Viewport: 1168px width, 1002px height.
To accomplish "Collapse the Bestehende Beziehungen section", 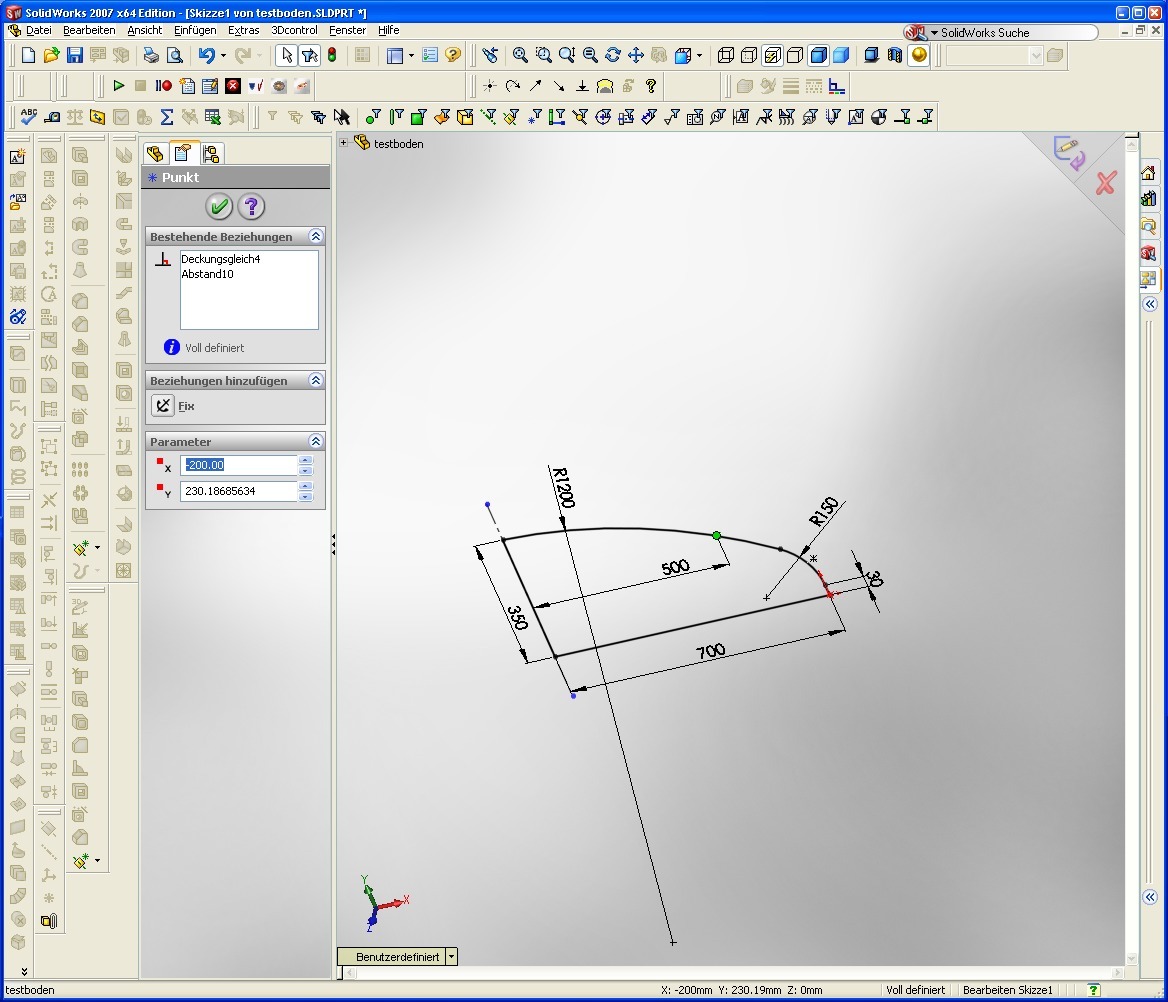I will [316, 237].
